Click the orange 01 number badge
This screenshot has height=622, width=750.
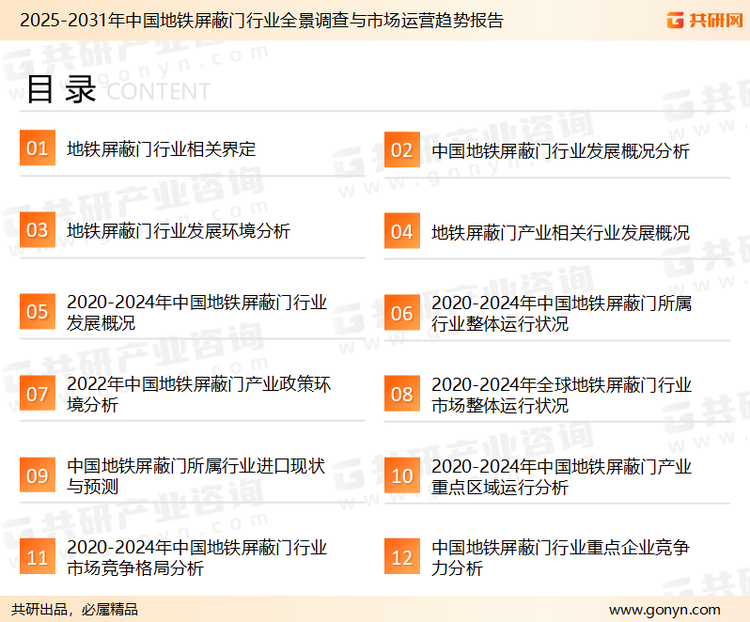pyautogui.click(x=37, y=148)
